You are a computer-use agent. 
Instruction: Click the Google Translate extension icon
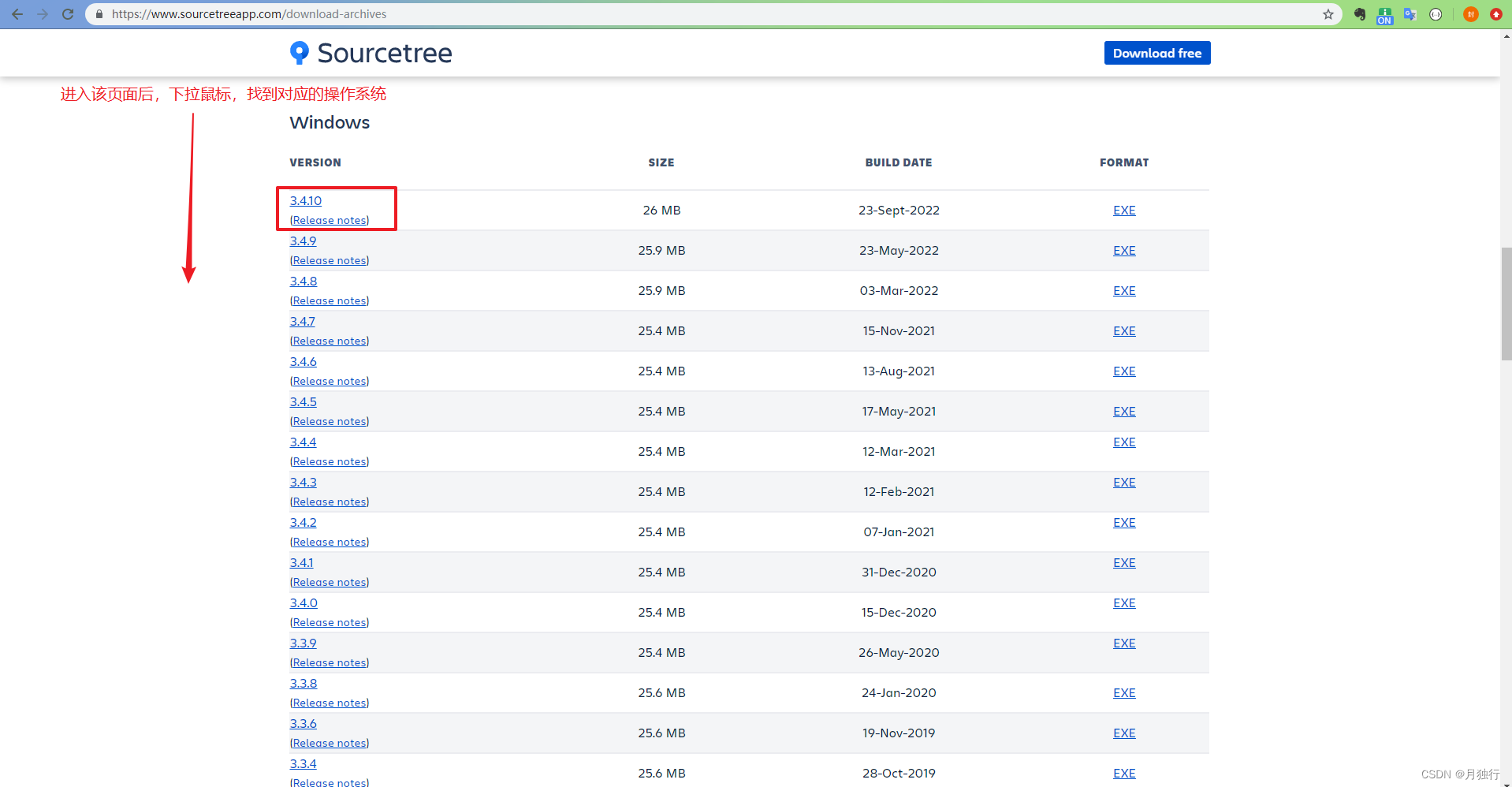pyautogui.click(x=1410, y=14)
